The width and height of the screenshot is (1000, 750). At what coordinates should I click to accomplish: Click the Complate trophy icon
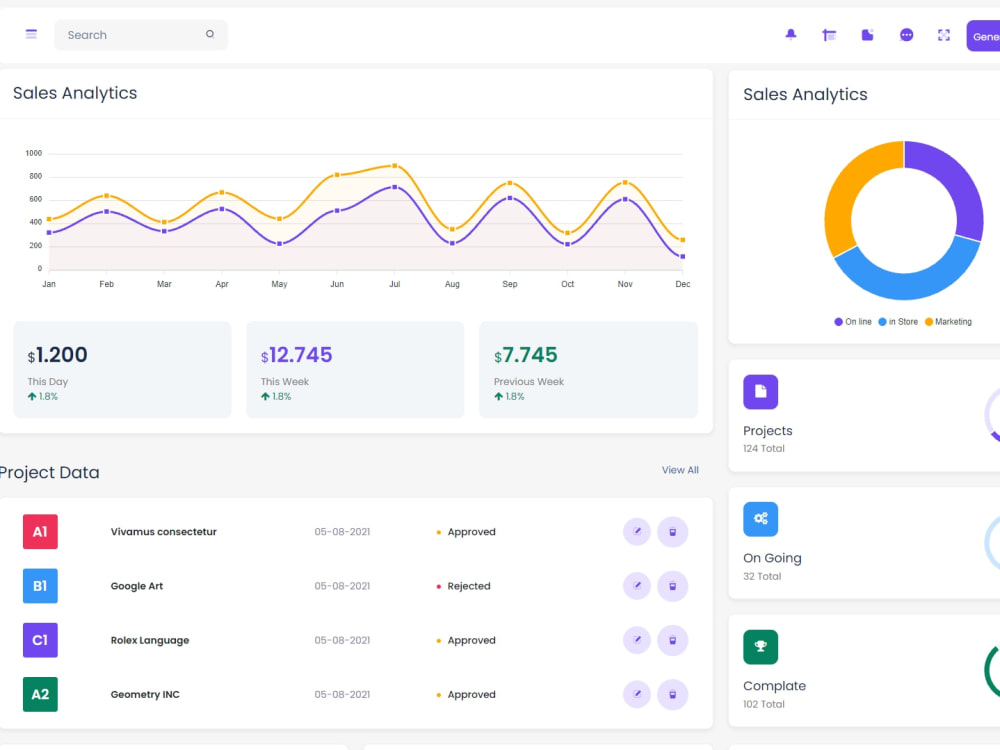(x=760, y=647)
